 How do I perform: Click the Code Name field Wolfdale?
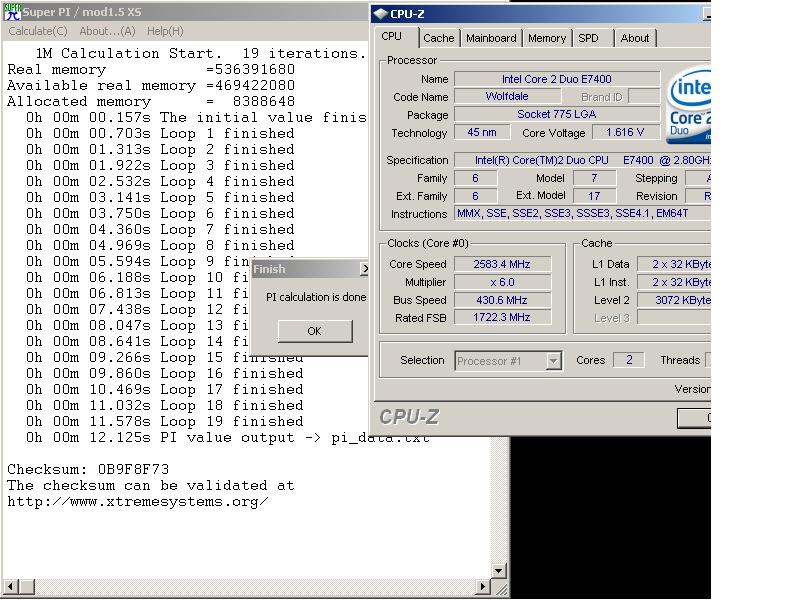tap(507, 96)
